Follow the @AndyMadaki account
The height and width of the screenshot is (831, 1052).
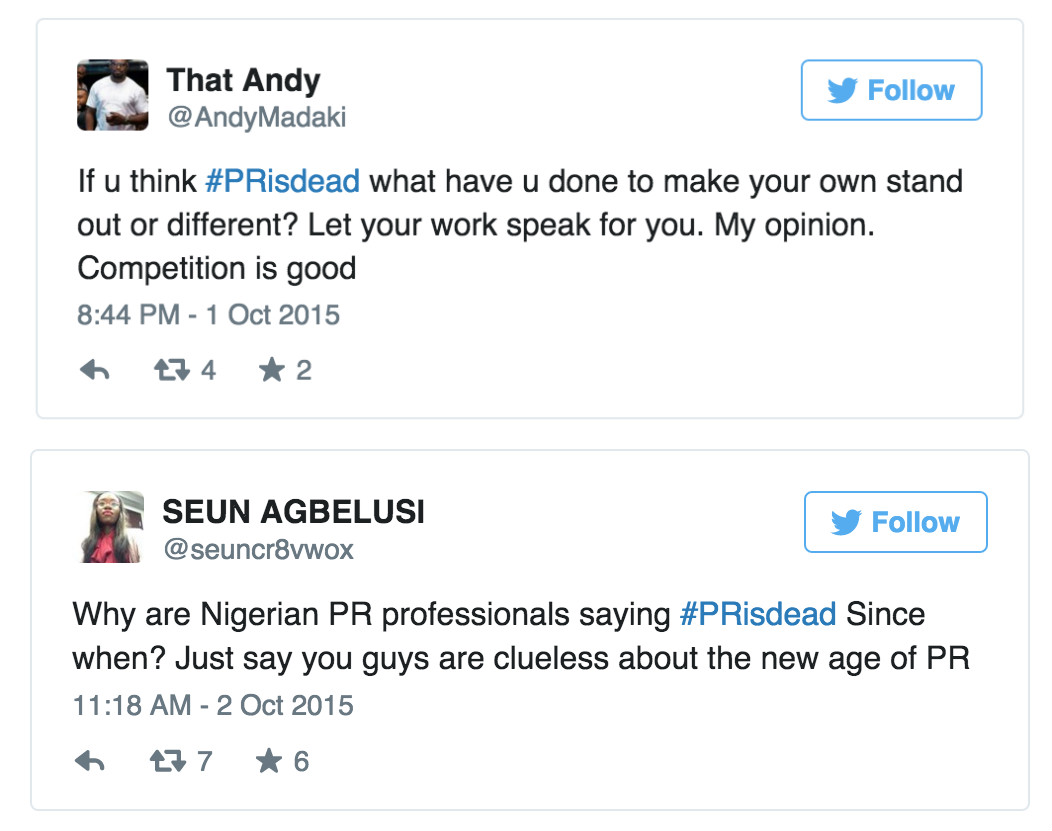[891, 91]
